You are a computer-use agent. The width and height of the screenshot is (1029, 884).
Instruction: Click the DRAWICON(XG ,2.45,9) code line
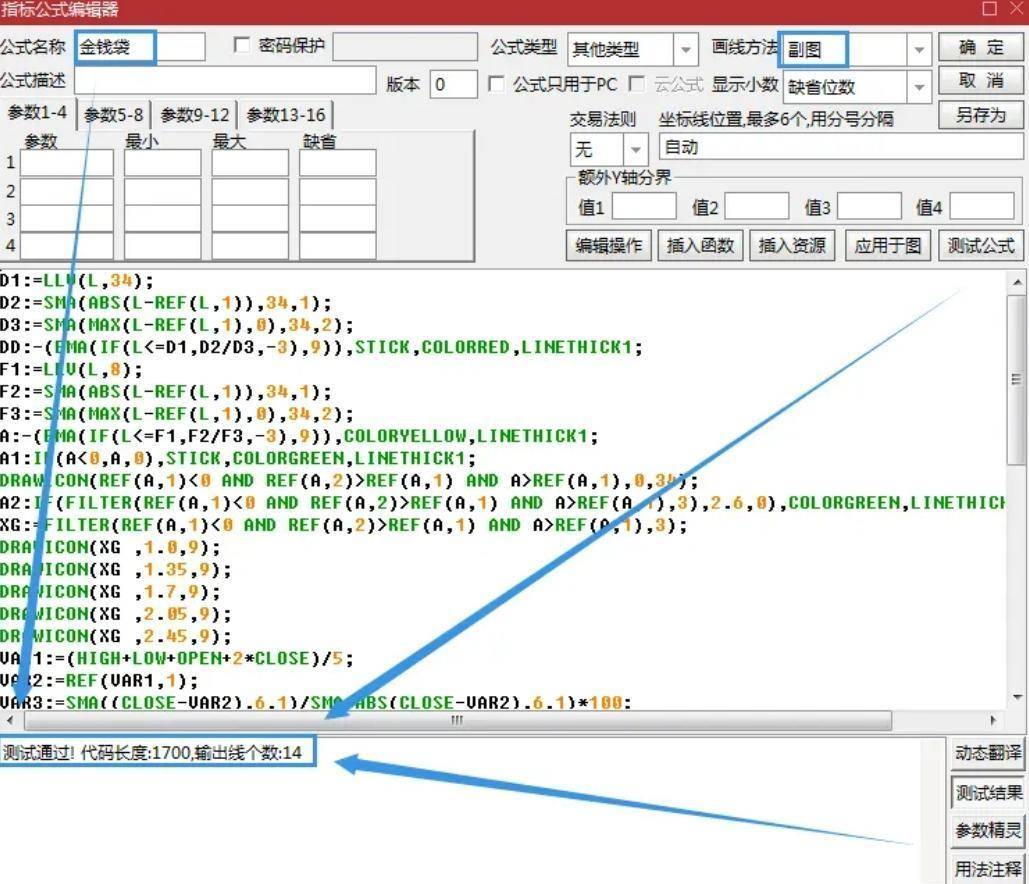[x=116, y=637]
